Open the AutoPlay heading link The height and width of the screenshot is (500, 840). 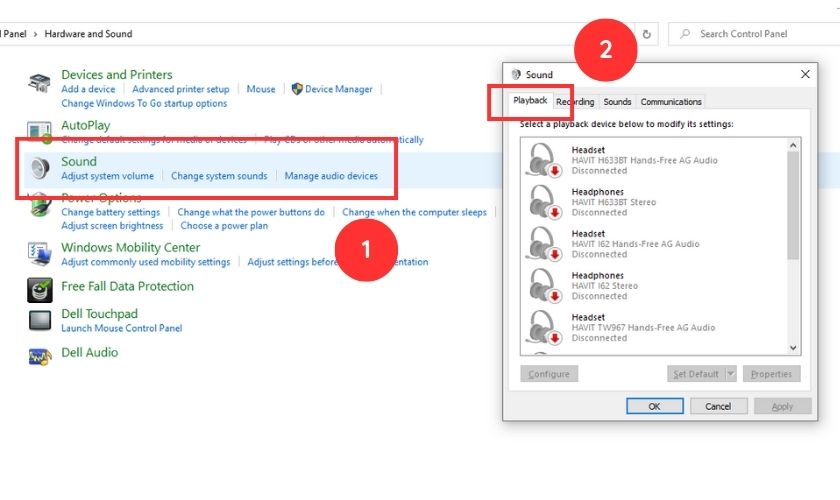point(86,125)
